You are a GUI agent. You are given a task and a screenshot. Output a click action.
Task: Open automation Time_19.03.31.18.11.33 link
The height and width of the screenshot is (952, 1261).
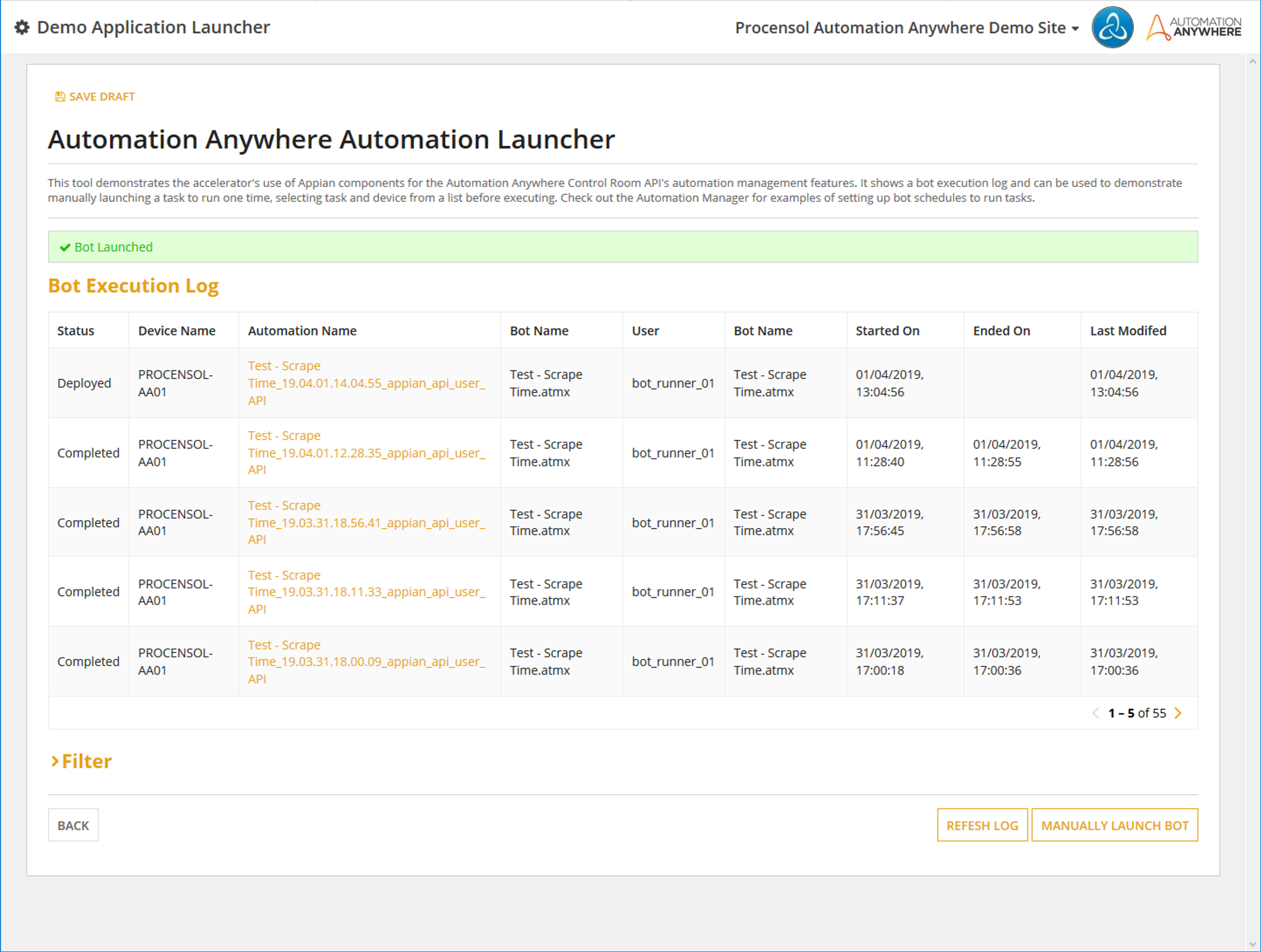click(x=366, y=592)
